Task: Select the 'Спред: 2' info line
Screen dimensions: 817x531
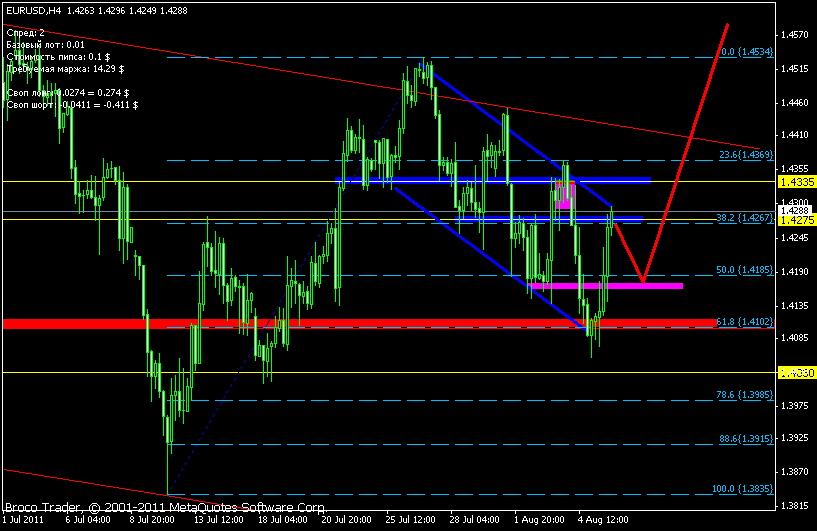Action: point(26,33)
